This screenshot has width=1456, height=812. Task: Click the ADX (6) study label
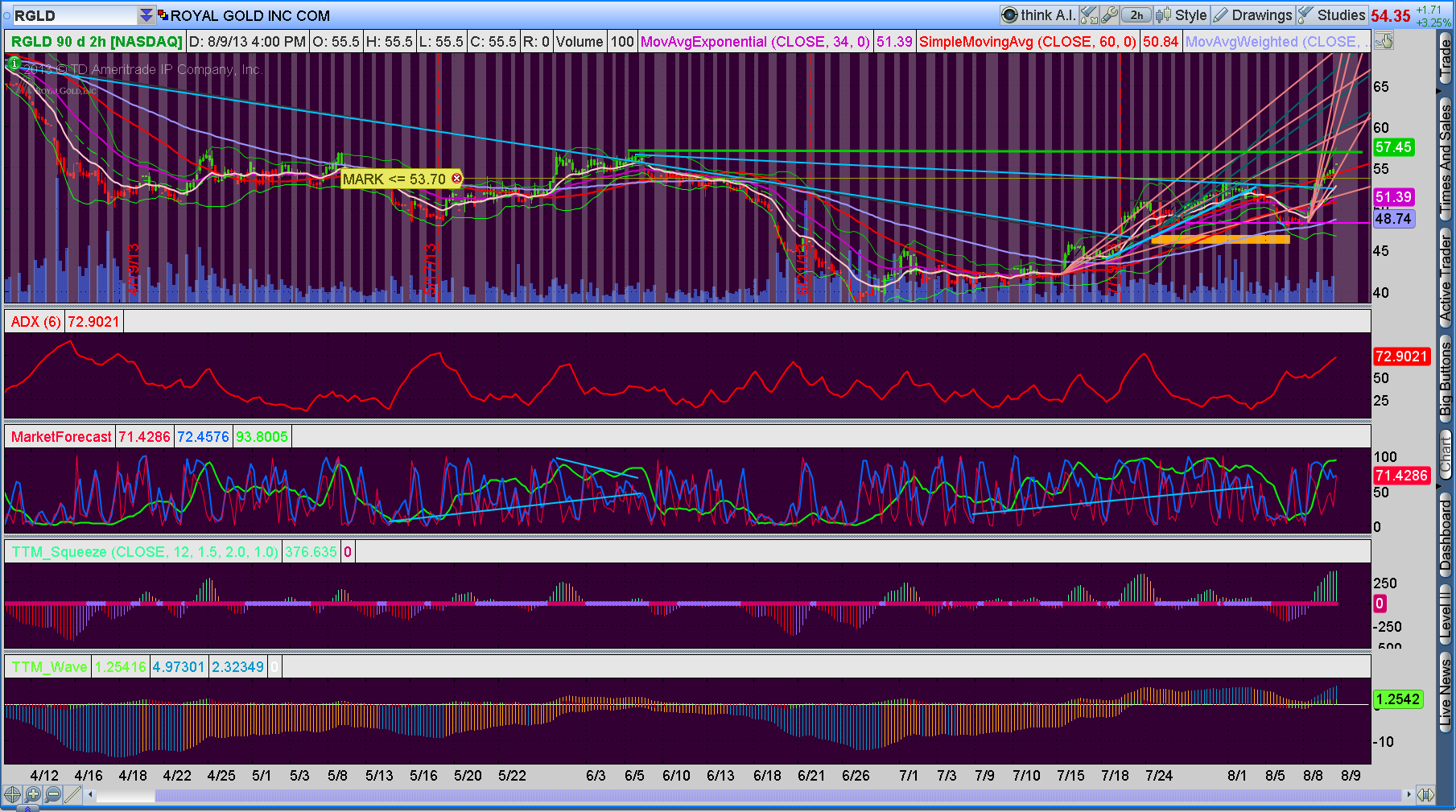35,322
